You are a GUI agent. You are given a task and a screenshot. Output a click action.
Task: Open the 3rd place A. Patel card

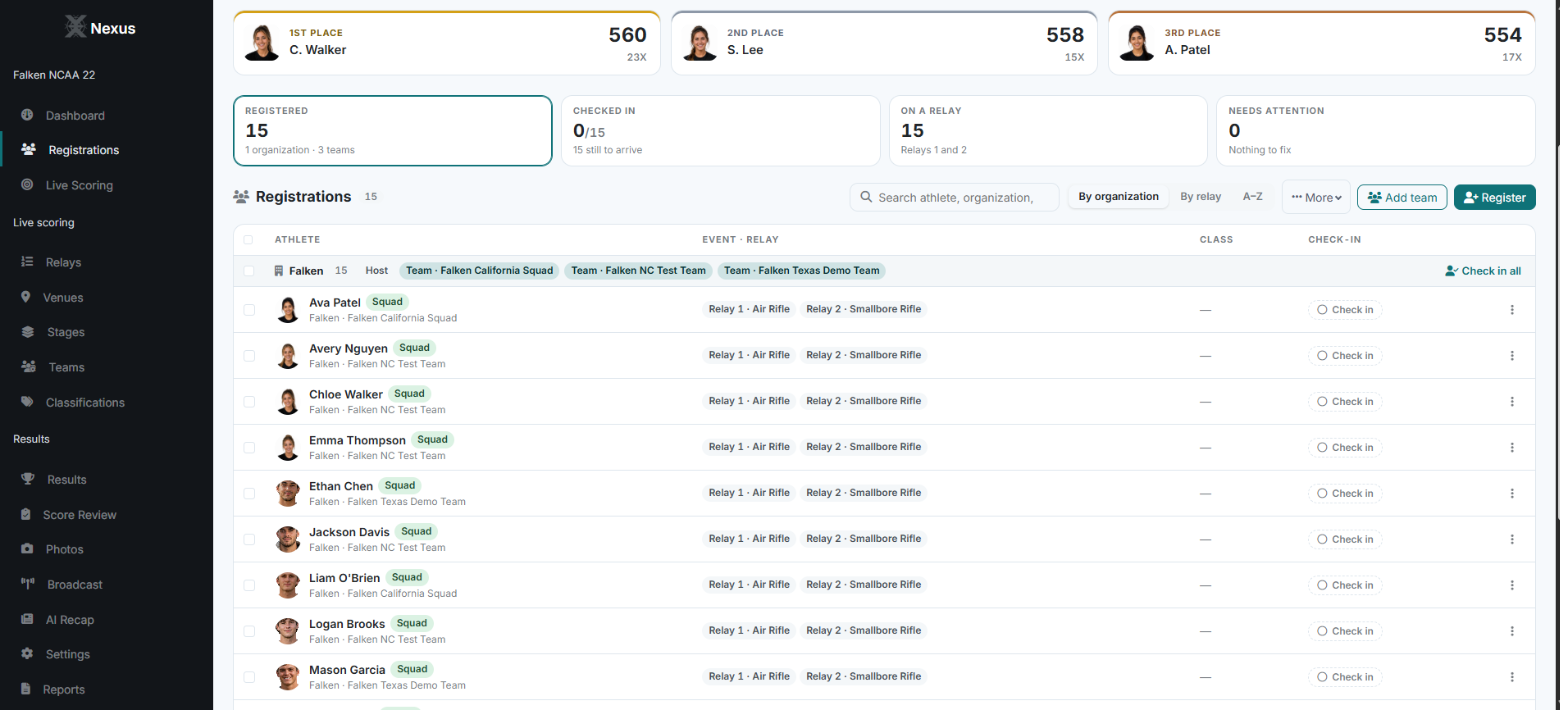[1322, 43]
